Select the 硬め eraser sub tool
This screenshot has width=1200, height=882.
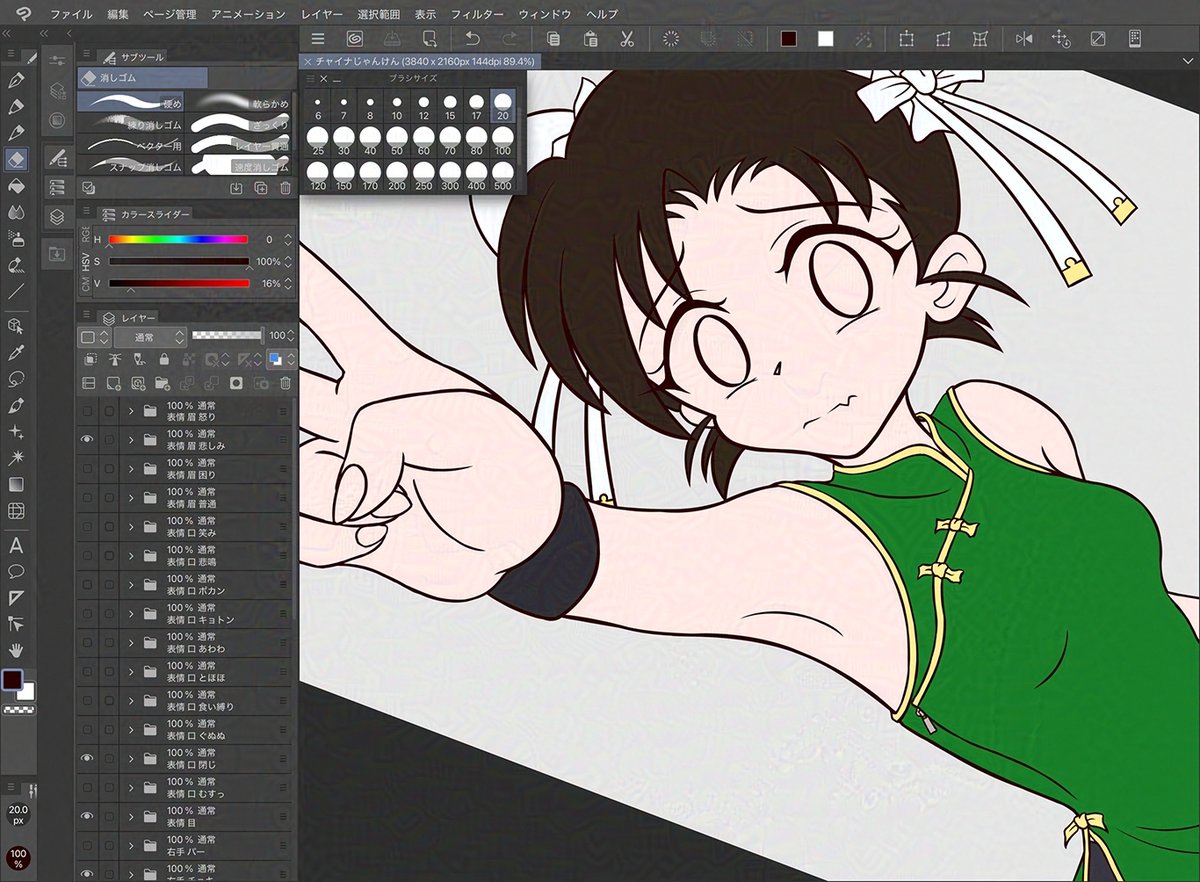(132, 102)
